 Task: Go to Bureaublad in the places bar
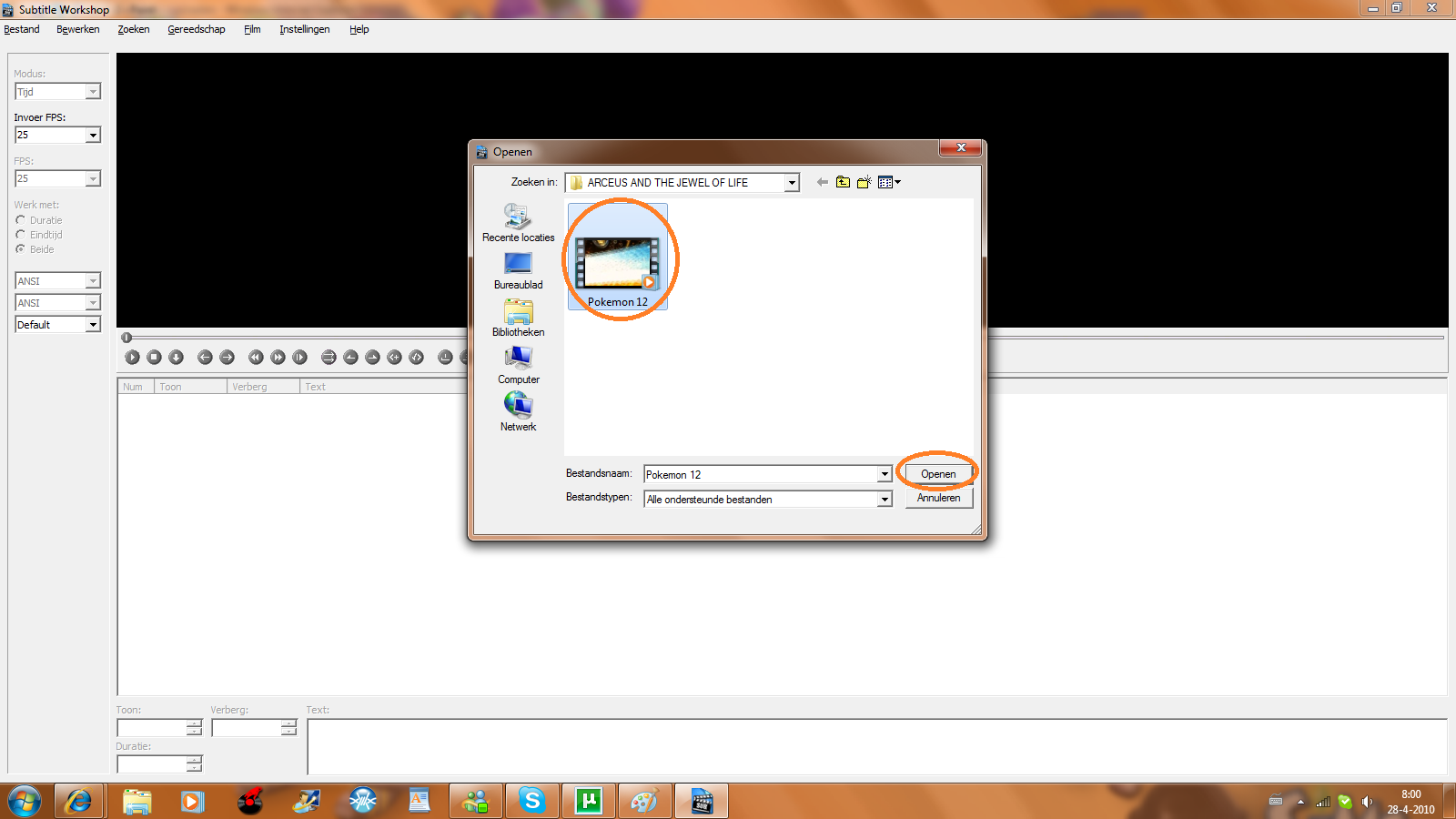[518, 270]
